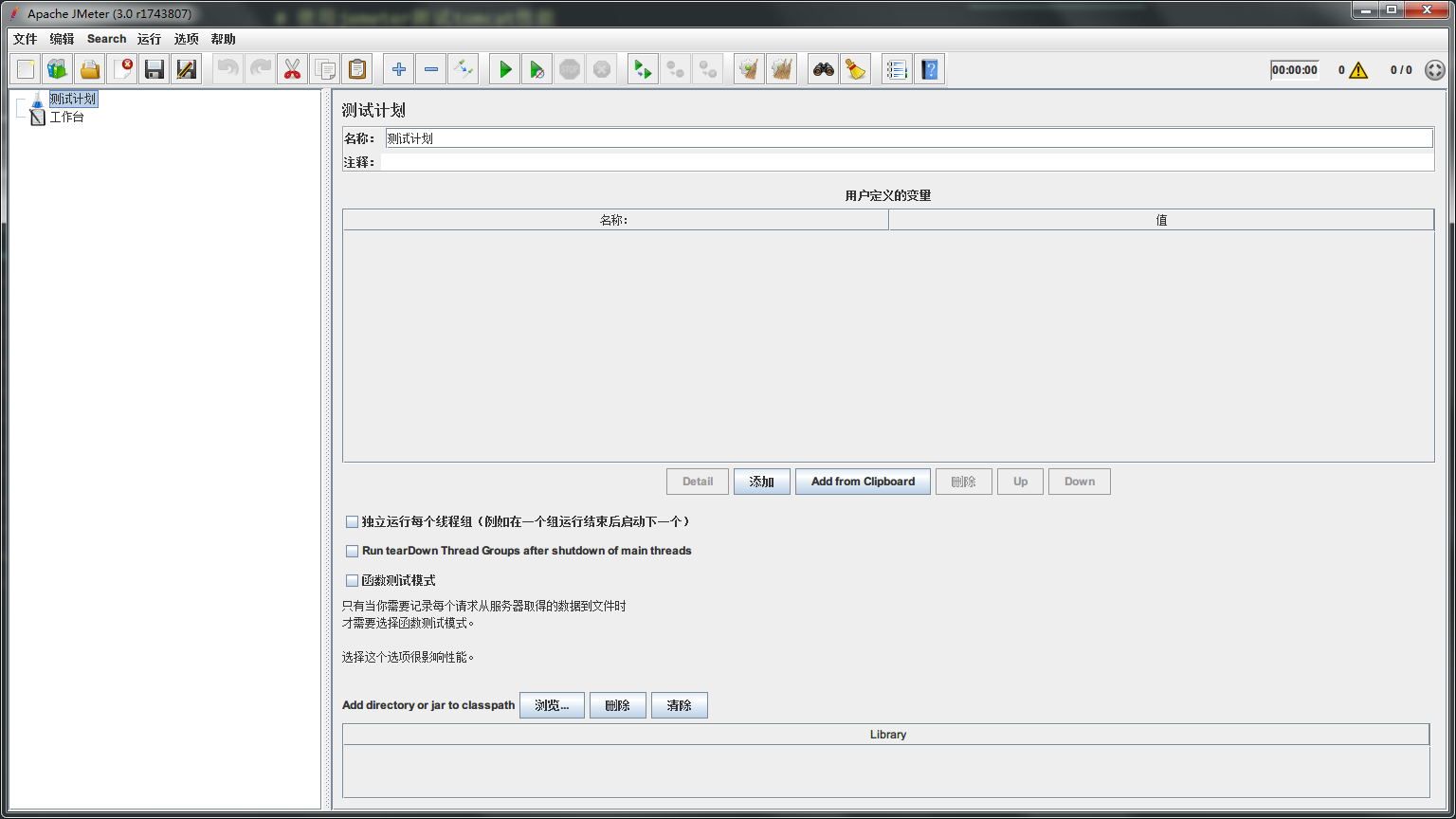The image size is (1456, 819).
Task: Click Start no pauses icon
Action: [537, 69]
